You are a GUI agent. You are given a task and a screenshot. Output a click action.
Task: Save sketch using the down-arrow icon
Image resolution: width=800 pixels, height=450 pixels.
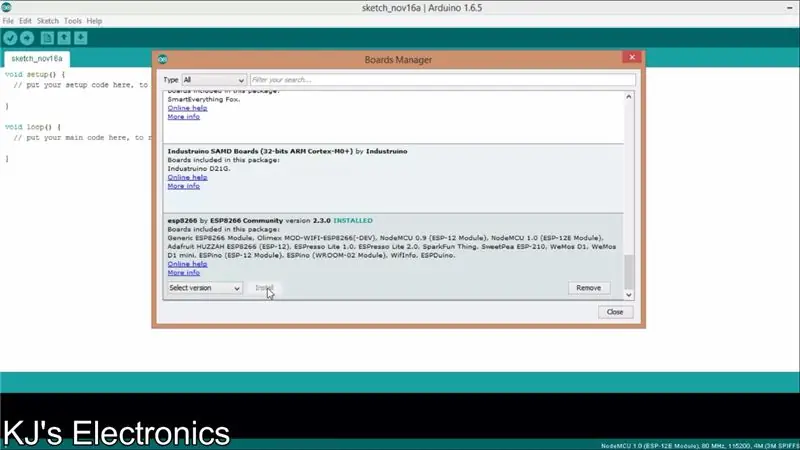point(81,38)
